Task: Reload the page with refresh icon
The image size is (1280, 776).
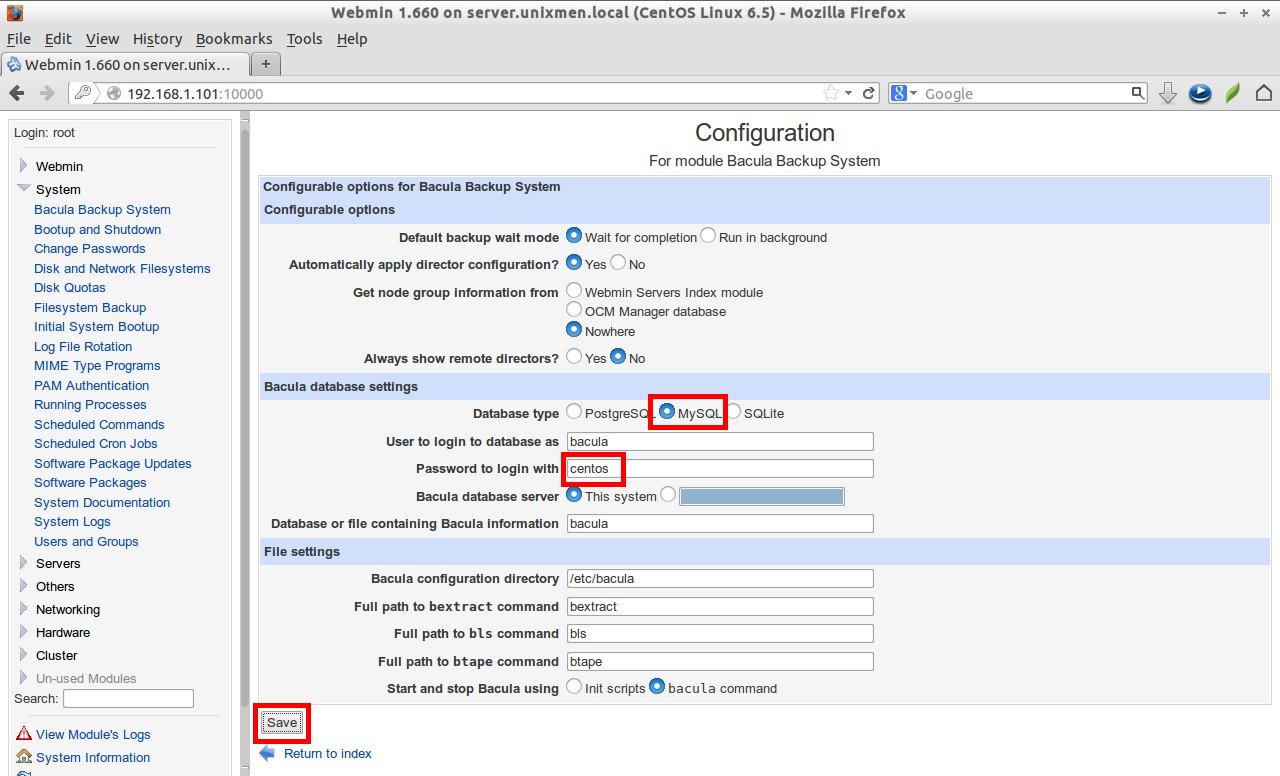Action: coord(869,93)
